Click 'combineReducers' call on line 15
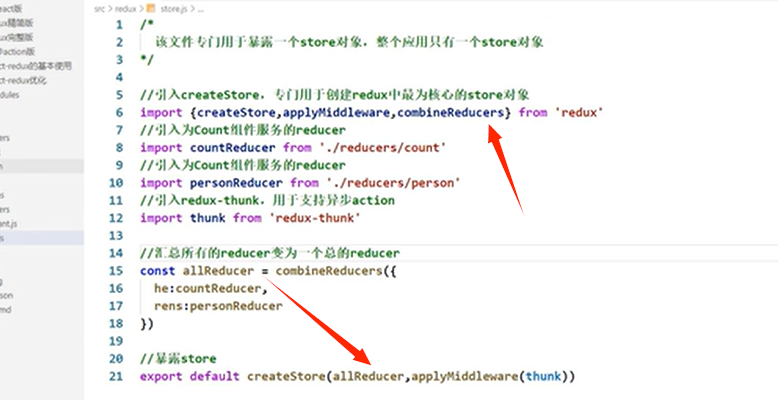Image resolution: width=778 pixels, height=400 pixels. coord(329,271)
